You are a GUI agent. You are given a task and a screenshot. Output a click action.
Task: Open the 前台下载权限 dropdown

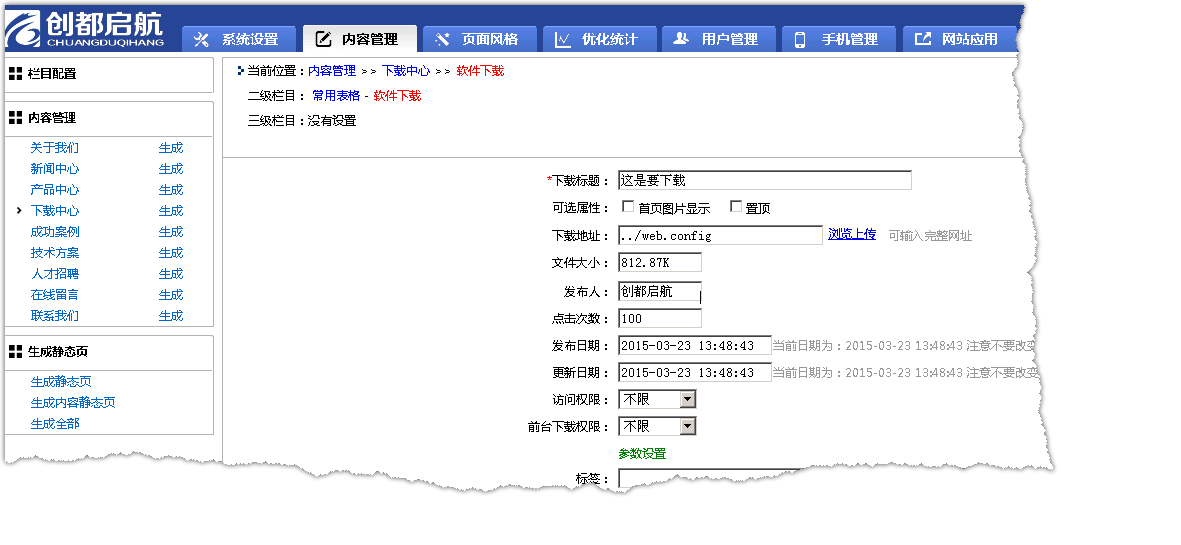[657, 426]
